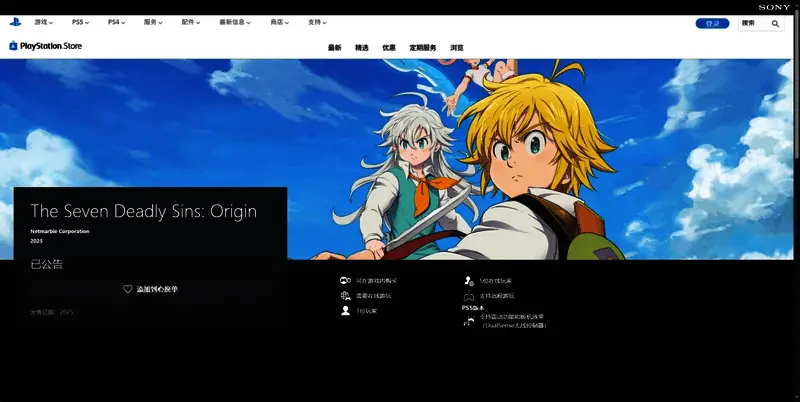Expand the 游戏 dropdown menu
Viewport: 800px width, 402px height.
pos(44,22)
